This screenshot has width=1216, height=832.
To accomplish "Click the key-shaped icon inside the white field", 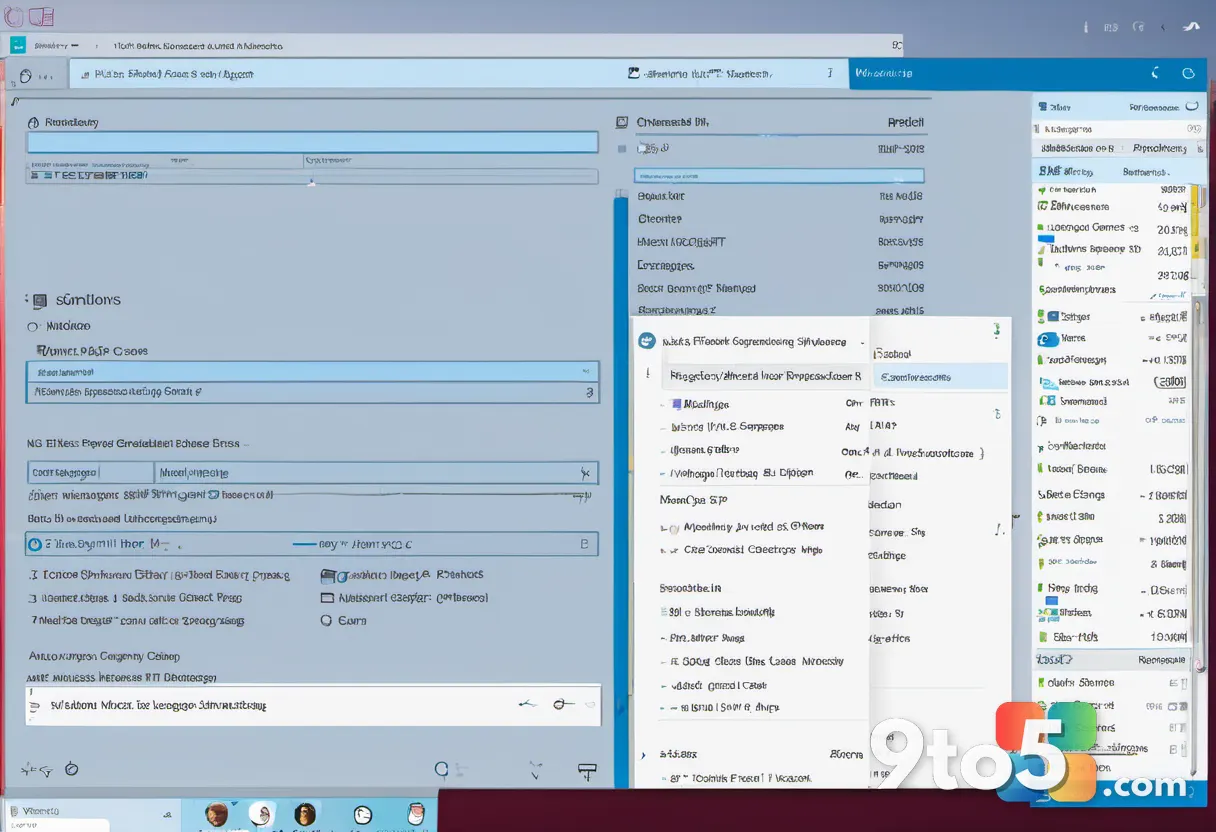I will (563, 704).
